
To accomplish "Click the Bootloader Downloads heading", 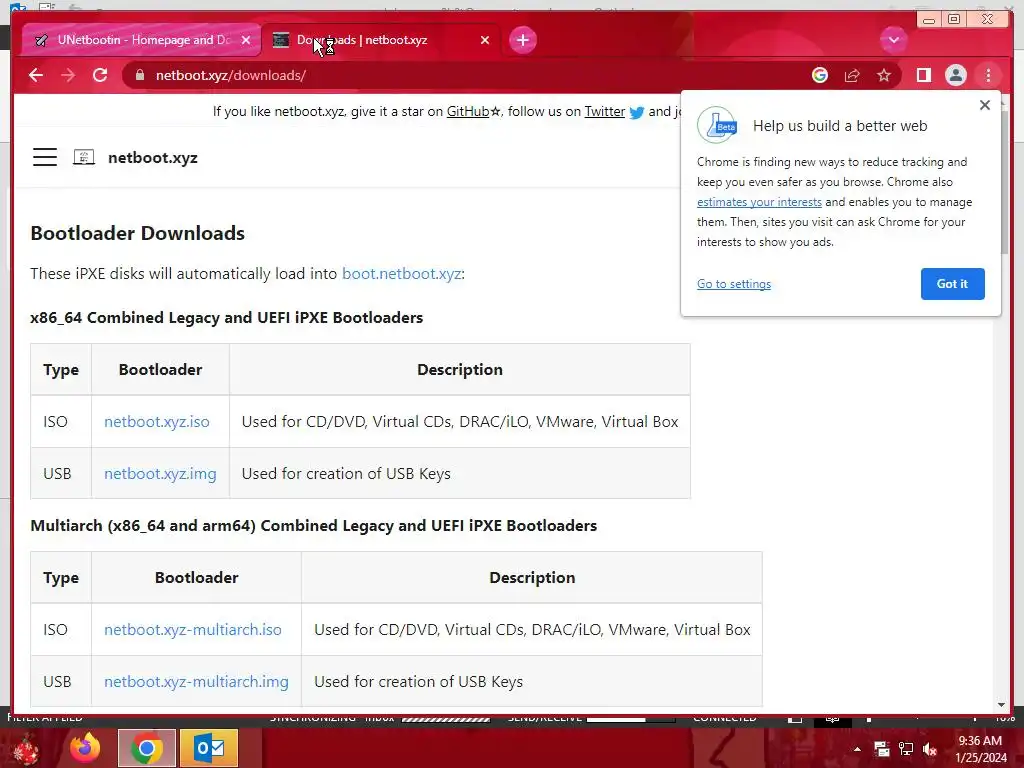I will point(137,232).
